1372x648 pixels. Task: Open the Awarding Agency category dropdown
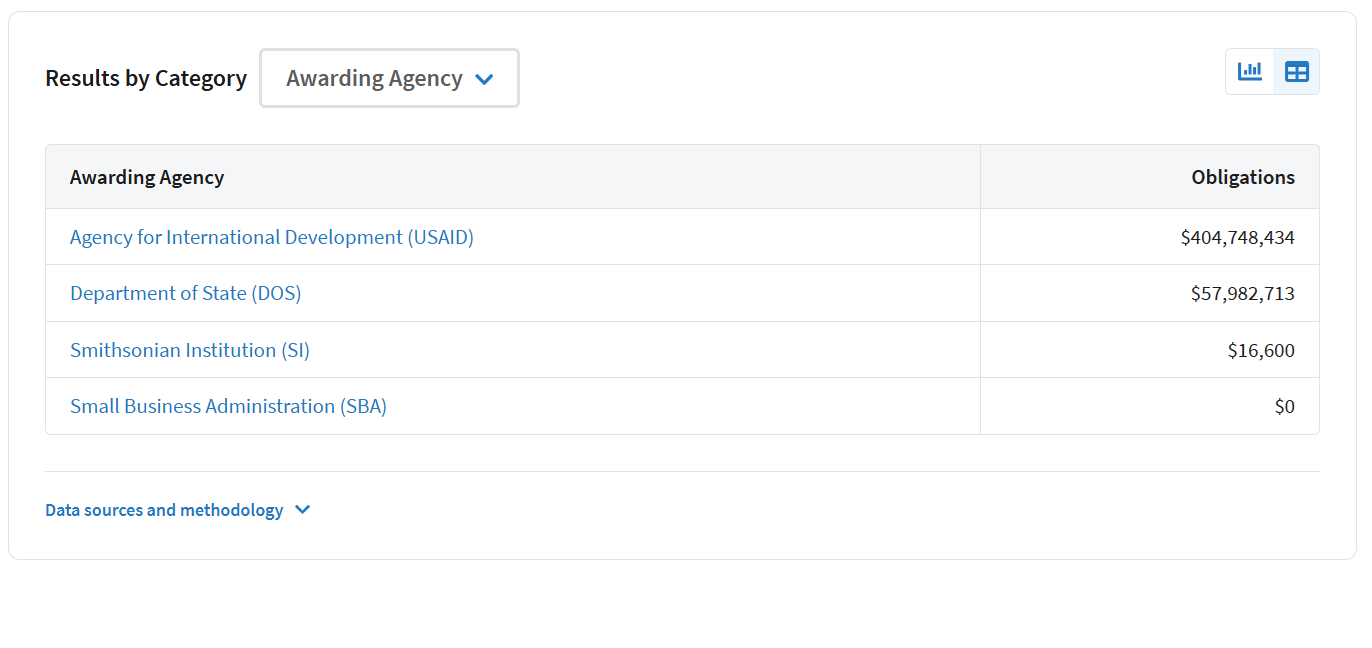point(389,78)
